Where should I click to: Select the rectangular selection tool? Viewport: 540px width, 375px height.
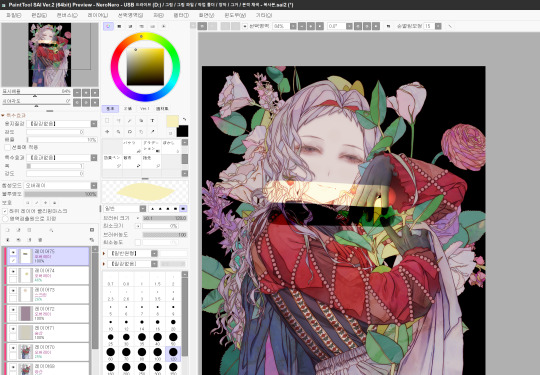(x=107, y=121)
